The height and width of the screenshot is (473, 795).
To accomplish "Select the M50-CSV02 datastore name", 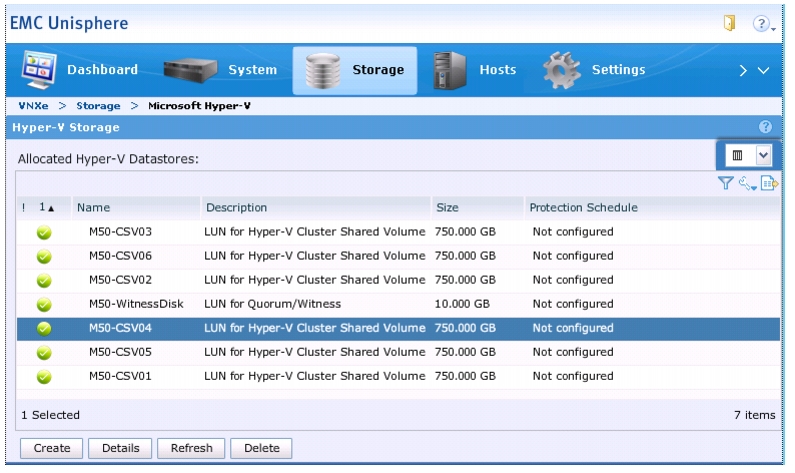I will click(x=120, y=280).
